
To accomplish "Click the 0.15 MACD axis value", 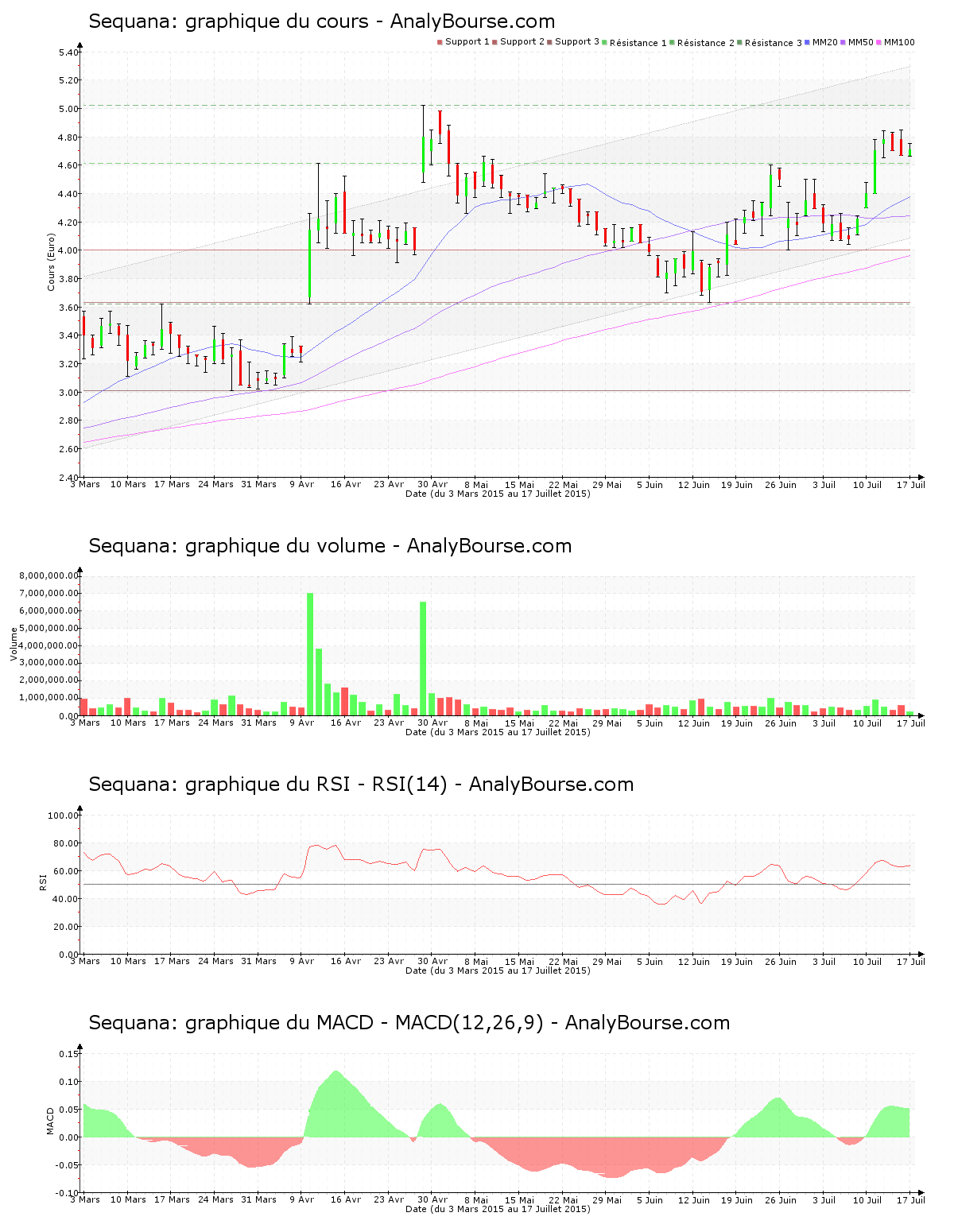I will click(x=69, y=1054).
